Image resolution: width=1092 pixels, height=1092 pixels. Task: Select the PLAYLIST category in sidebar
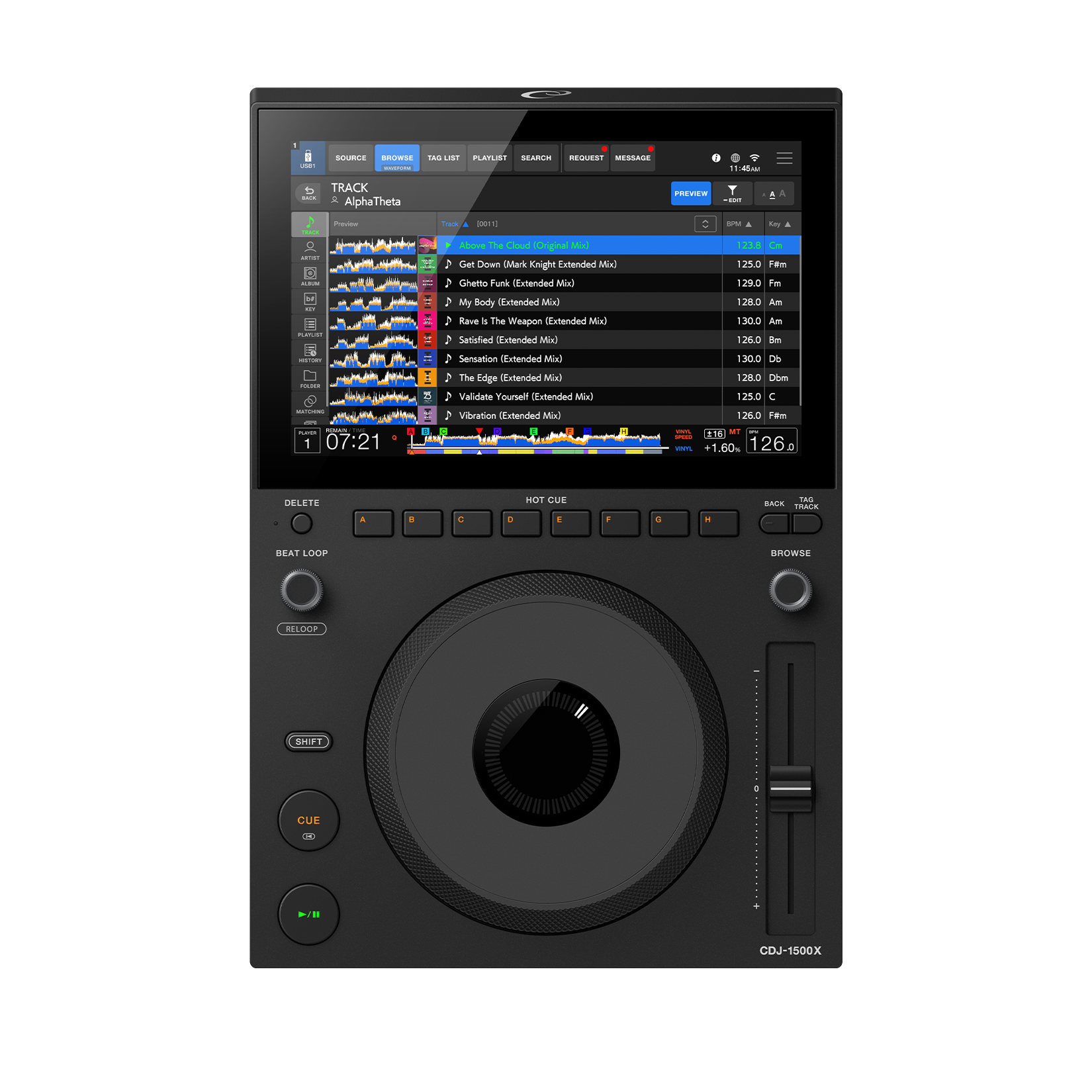tap(310, 328)
